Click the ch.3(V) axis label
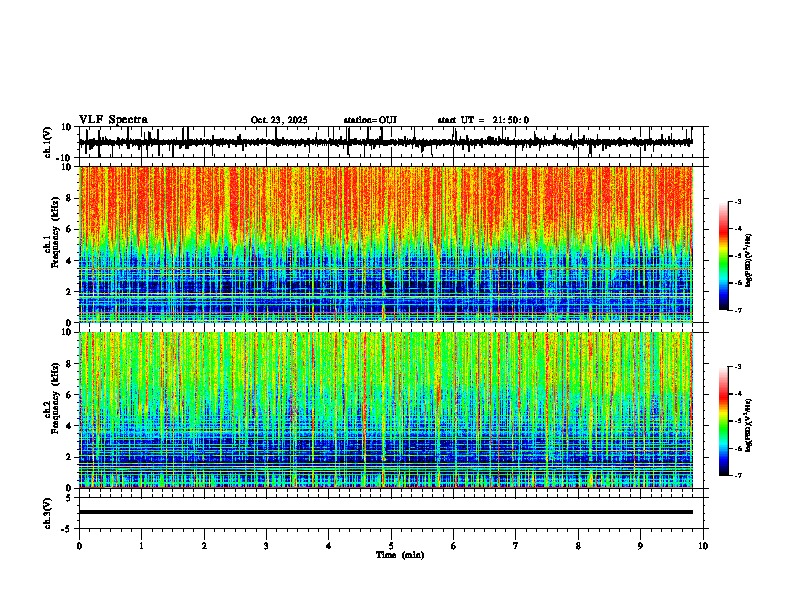Screen dimensions: 792x612 [x=48, y=514]
